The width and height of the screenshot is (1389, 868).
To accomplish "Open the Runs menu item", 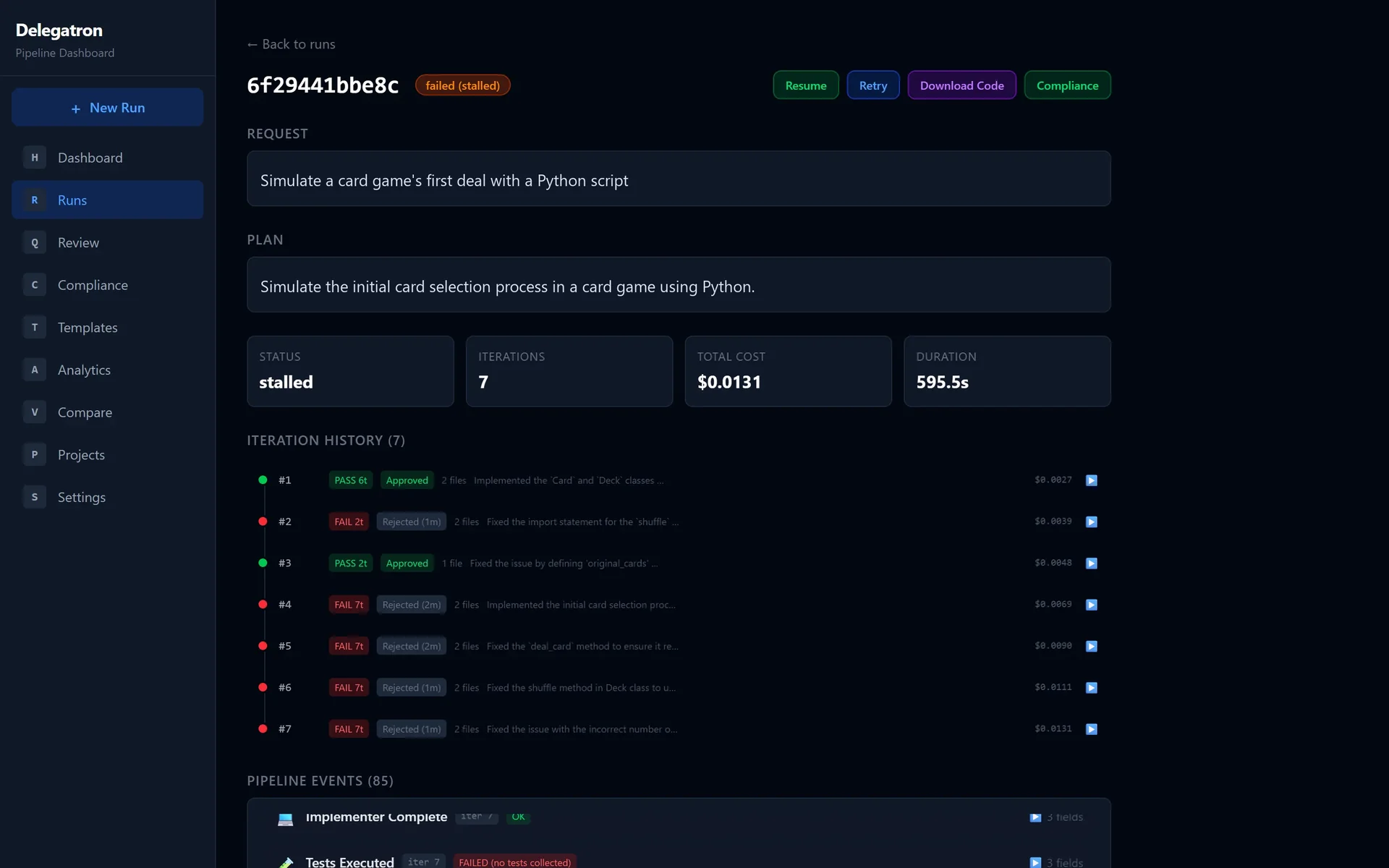I will (x=107, y=200).
